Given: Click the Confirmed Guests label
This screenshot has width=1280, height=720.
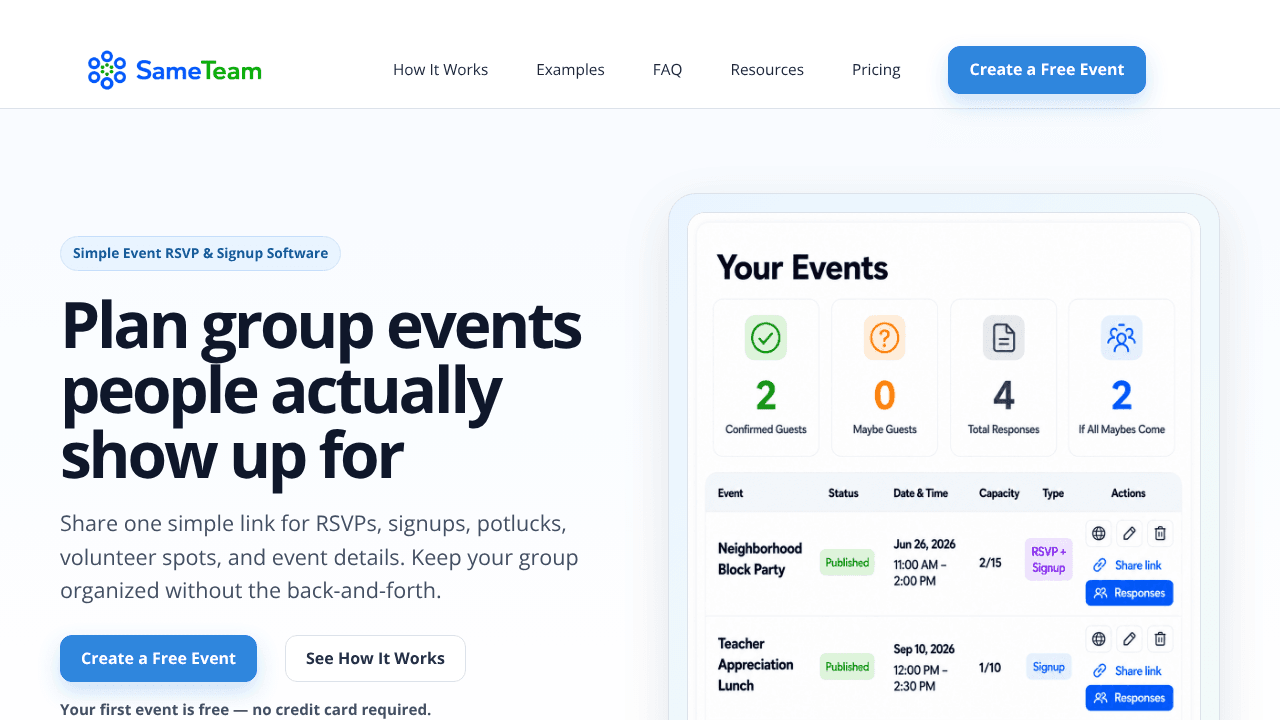Looking at the screenshot, I should pyautogui.click(x=766, y=429).
